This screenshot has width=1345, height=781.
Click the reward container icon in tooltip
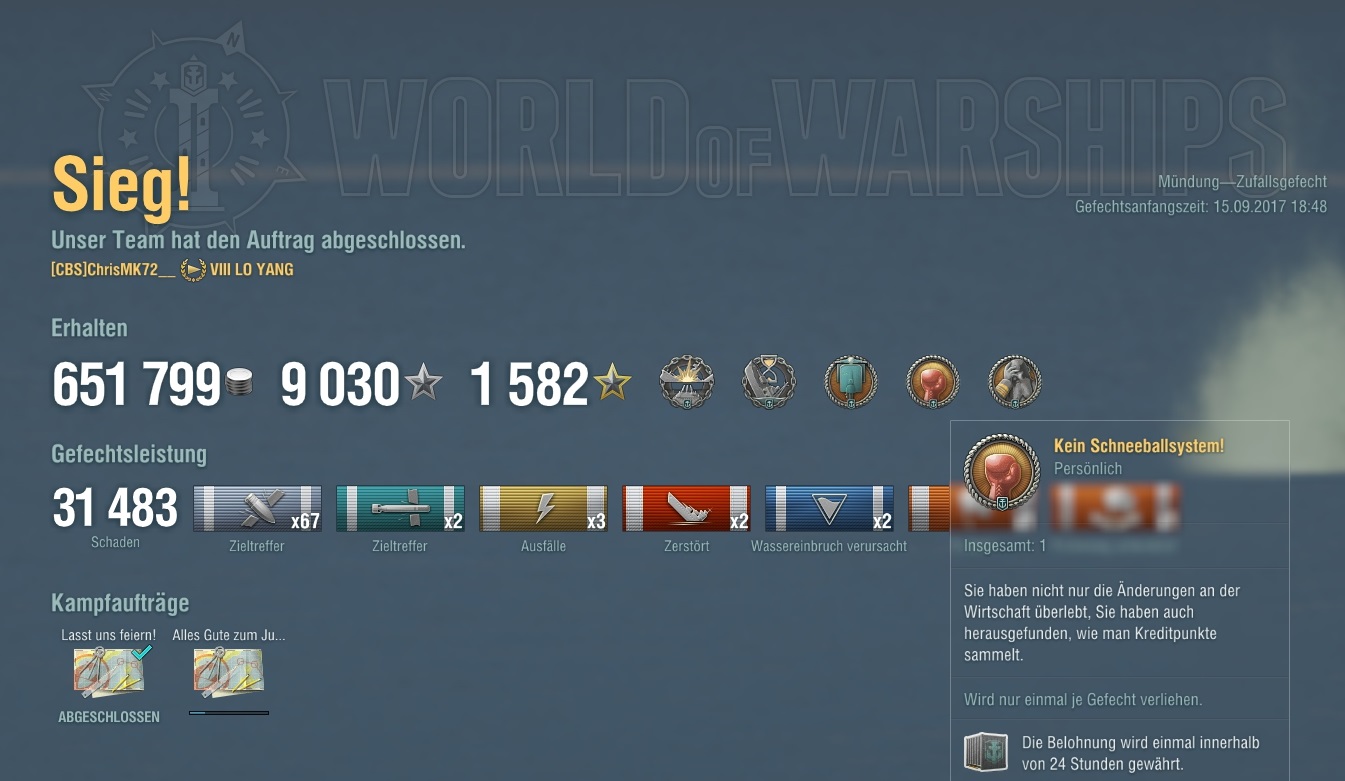point(986,753)
